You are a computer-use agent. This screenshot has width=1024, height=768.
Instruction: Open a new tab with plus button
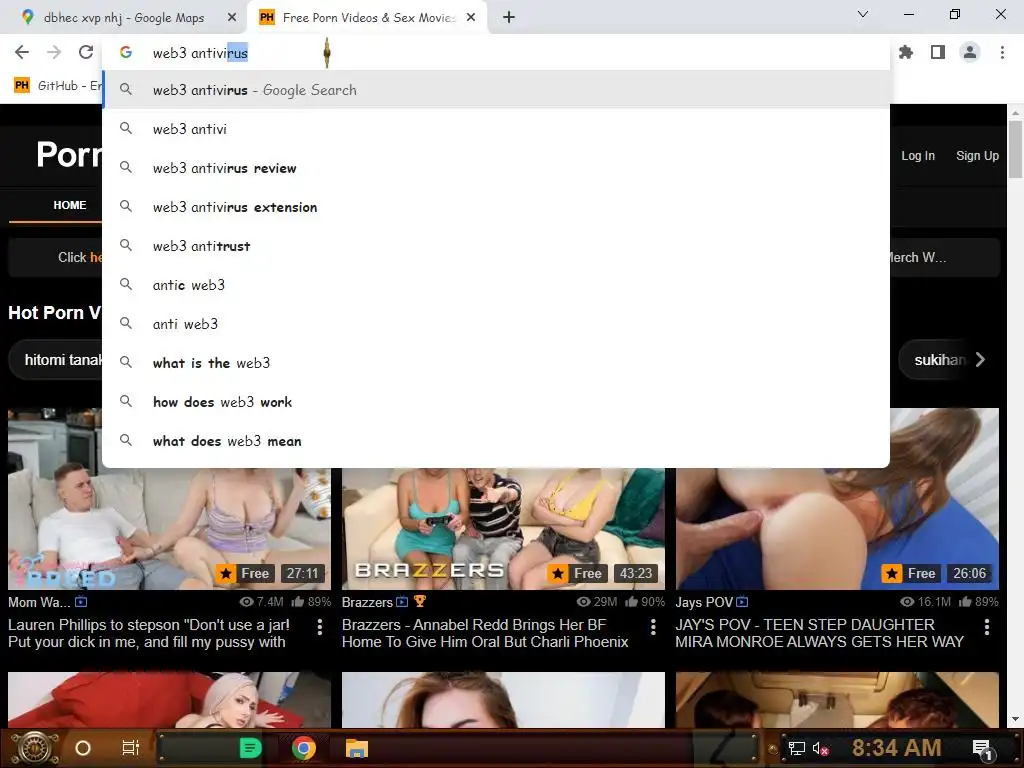tap(509, 18)
